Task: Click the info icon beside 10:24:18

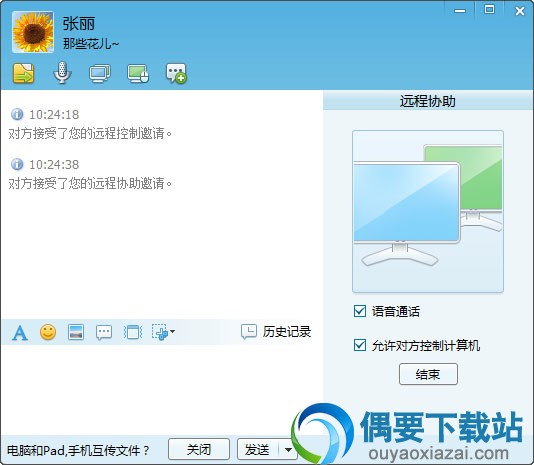Action: coord(17,114)
